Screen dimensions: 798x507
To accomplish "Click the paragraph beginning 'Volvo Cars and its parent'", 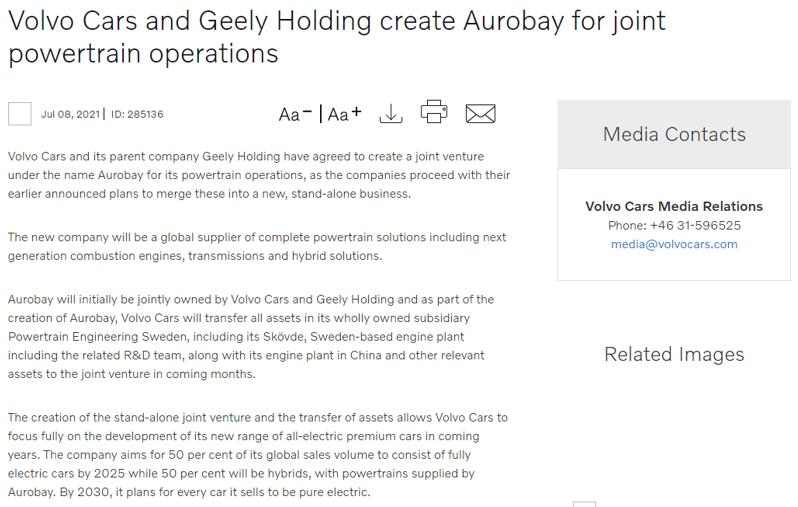I will [x=259, y=175].
